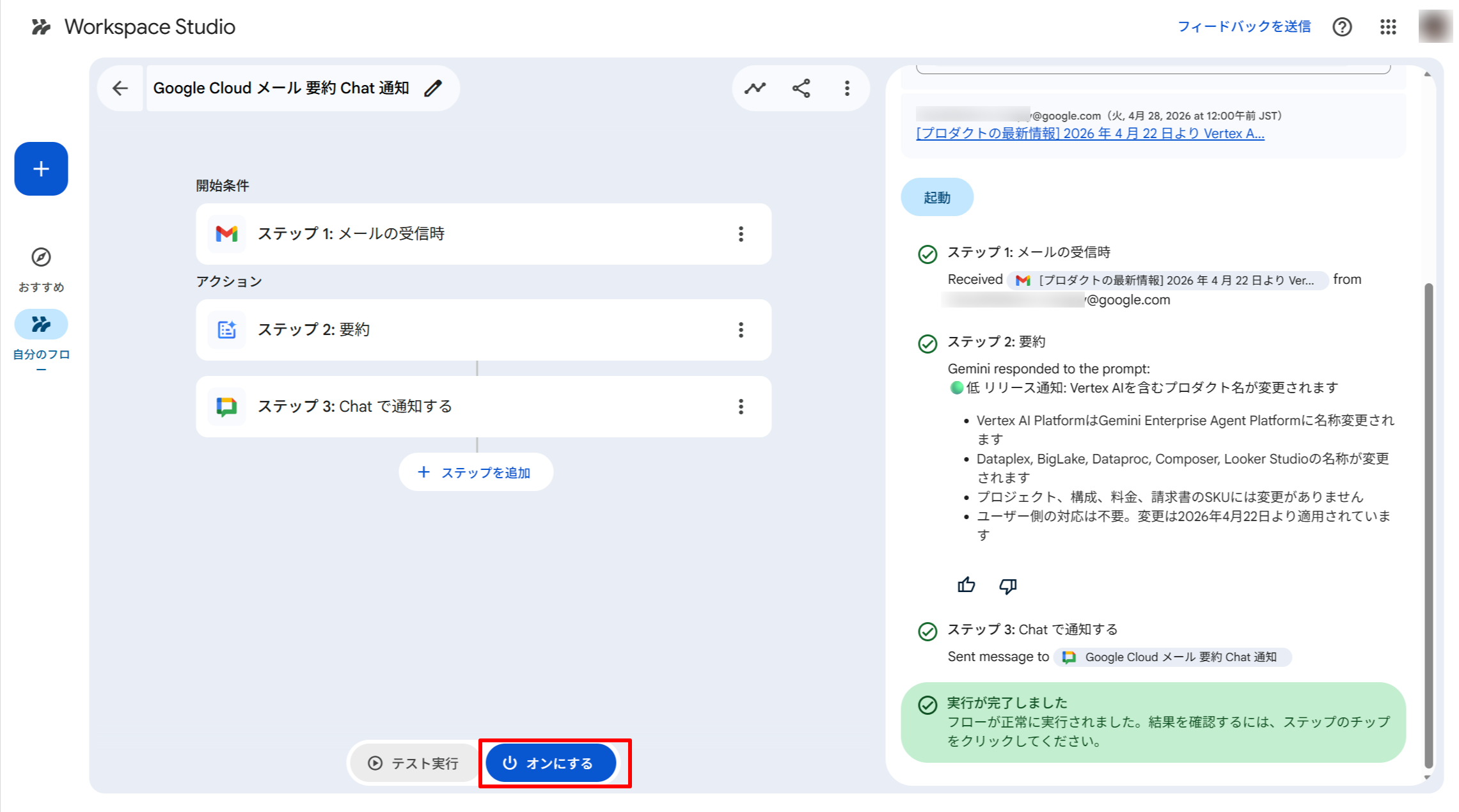Give thumbs up to Gemini summary

(966, 585)
